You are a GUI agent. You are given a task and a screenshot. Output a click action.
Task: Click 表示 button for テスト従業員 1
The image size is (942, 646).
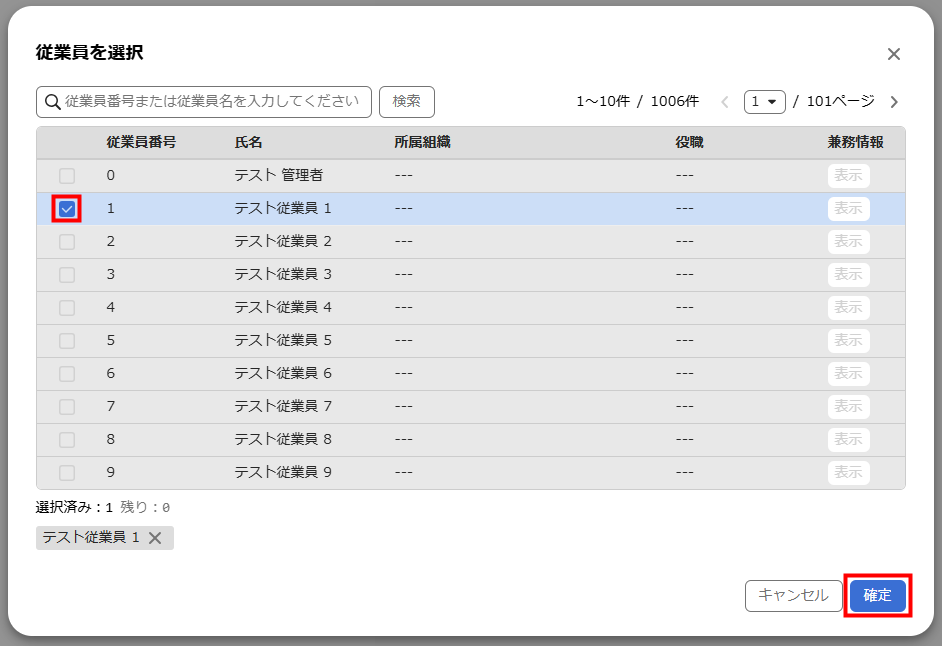coord(848,209)
